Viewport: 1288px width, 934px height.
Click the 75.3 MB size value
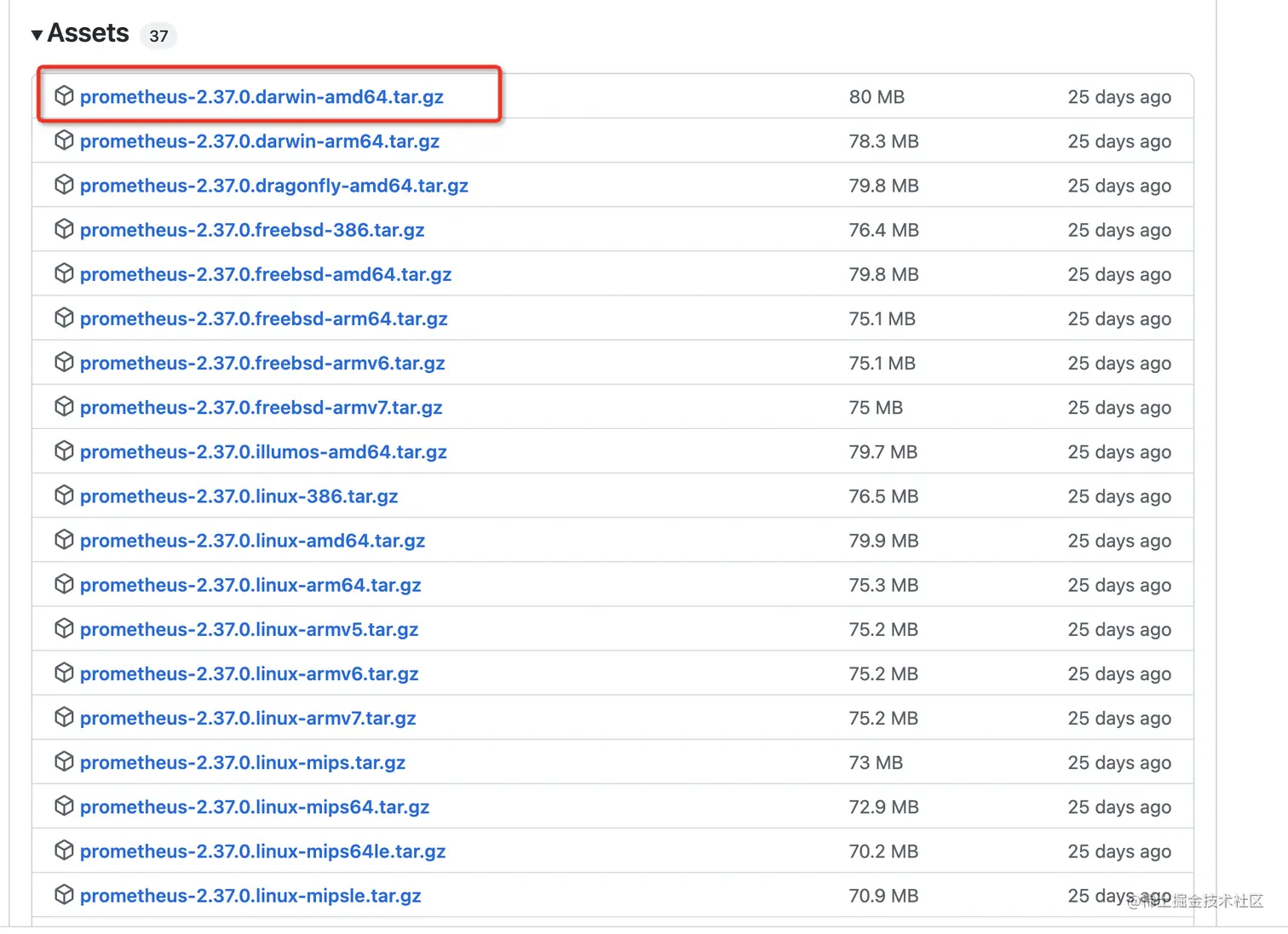click(883, 585)
